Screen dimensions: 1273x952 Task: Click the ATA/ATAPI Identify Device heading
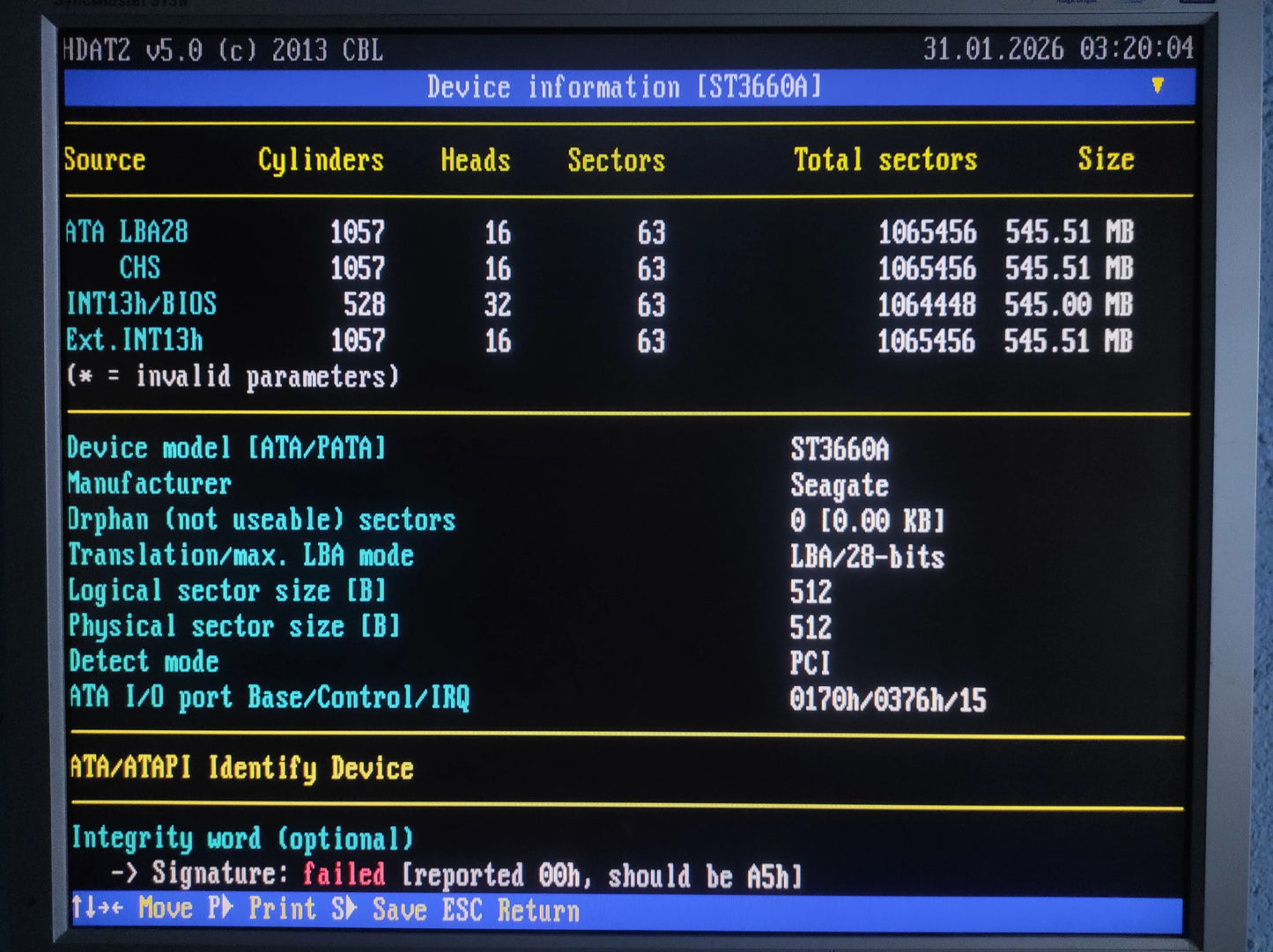click(242, 768)
